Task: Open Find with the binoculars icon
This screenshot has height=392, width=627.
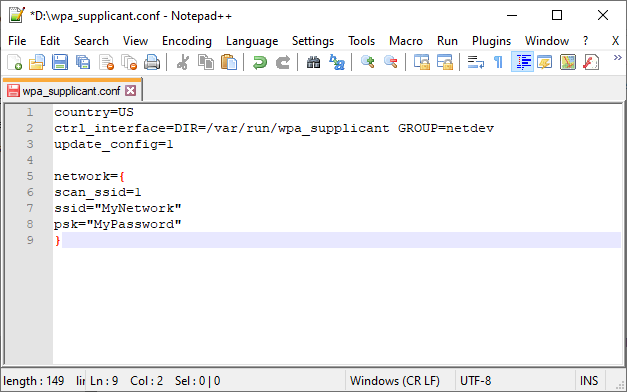Action: coord(314,62)
